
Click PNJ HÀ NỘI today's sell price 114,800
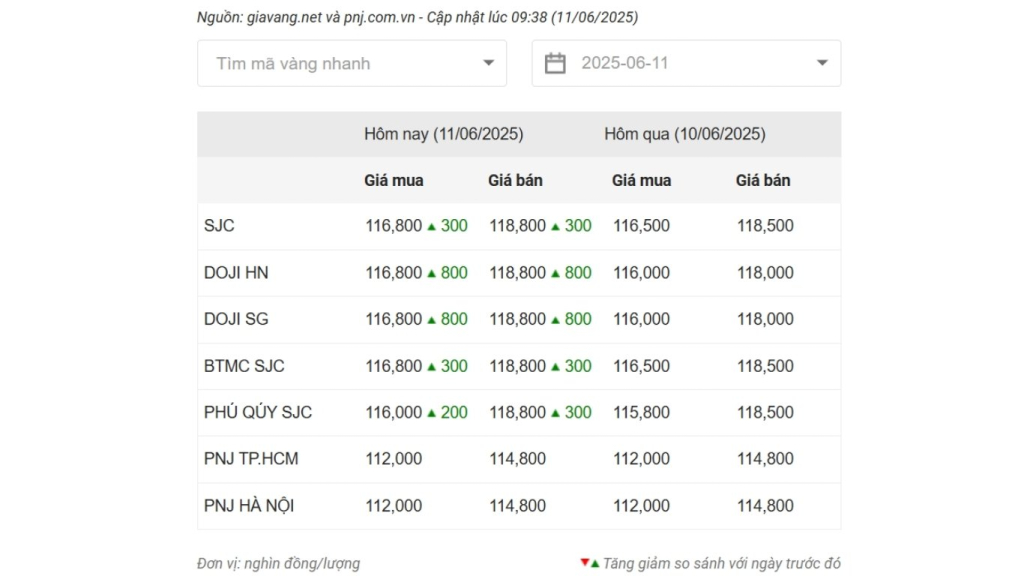[x=518, y=506]
